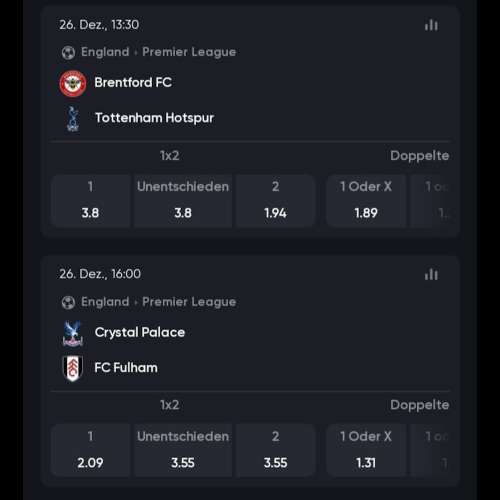Click the Crystal Palace eagle crest
This screenshot has width=500, height=500.
coord(73,333)
